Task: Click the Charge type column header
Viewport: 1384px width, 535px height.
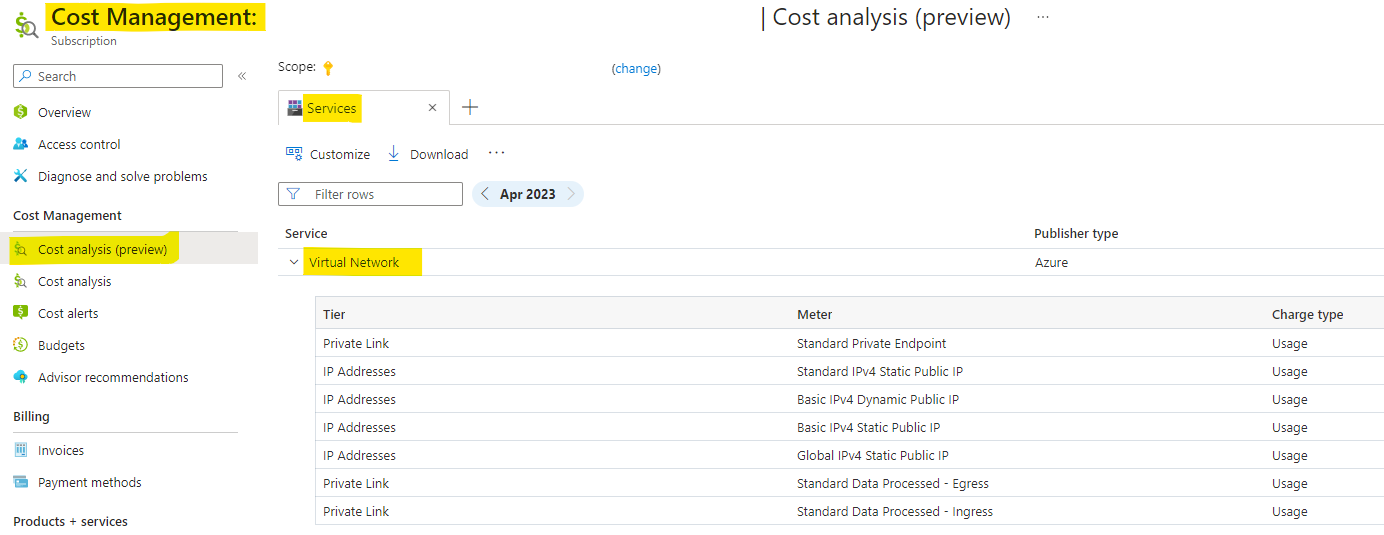Action: [x=1307, y=314]
